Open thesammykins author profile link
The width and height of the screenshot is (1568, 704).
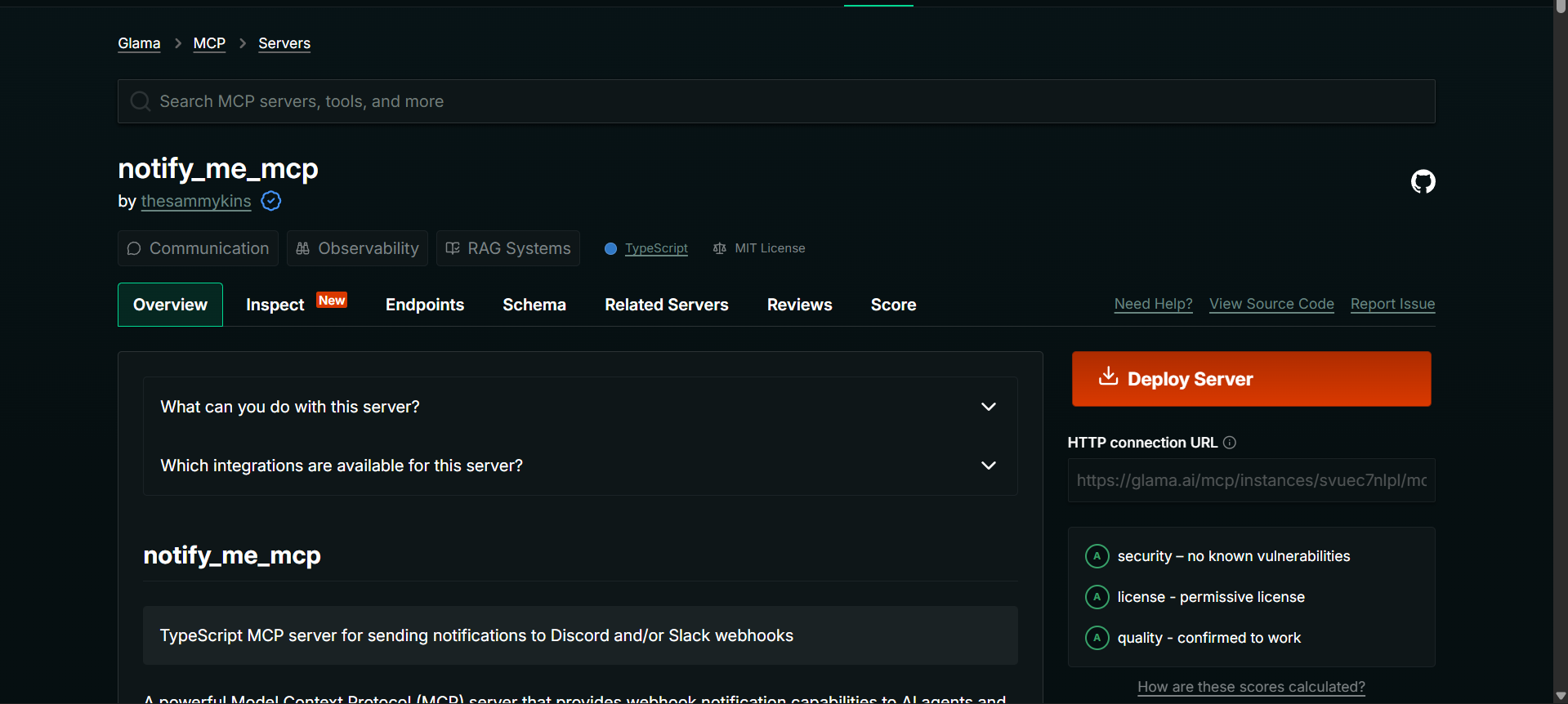[x=196, y=201]
